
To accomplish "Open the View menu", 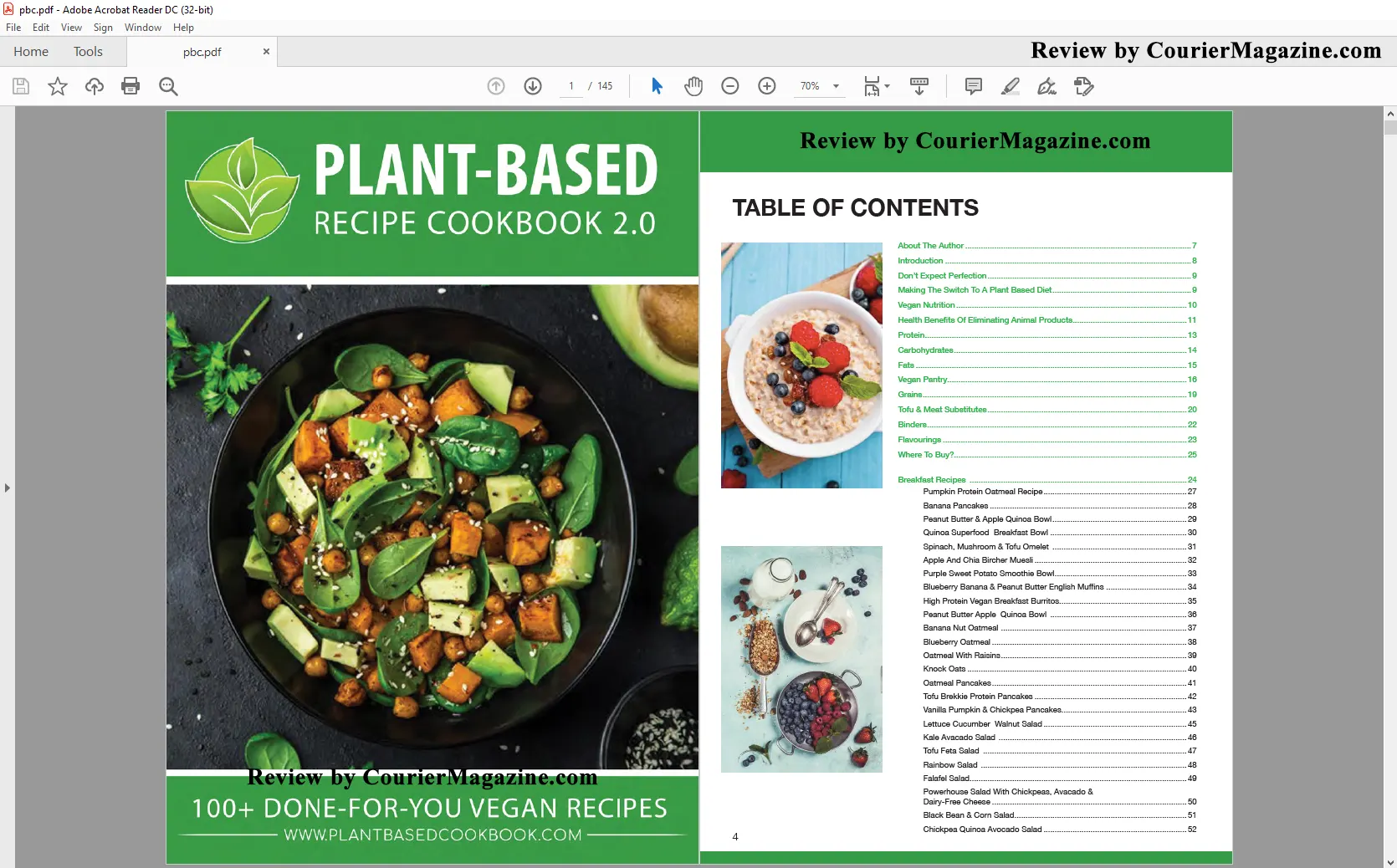I will tap(71, 28).
